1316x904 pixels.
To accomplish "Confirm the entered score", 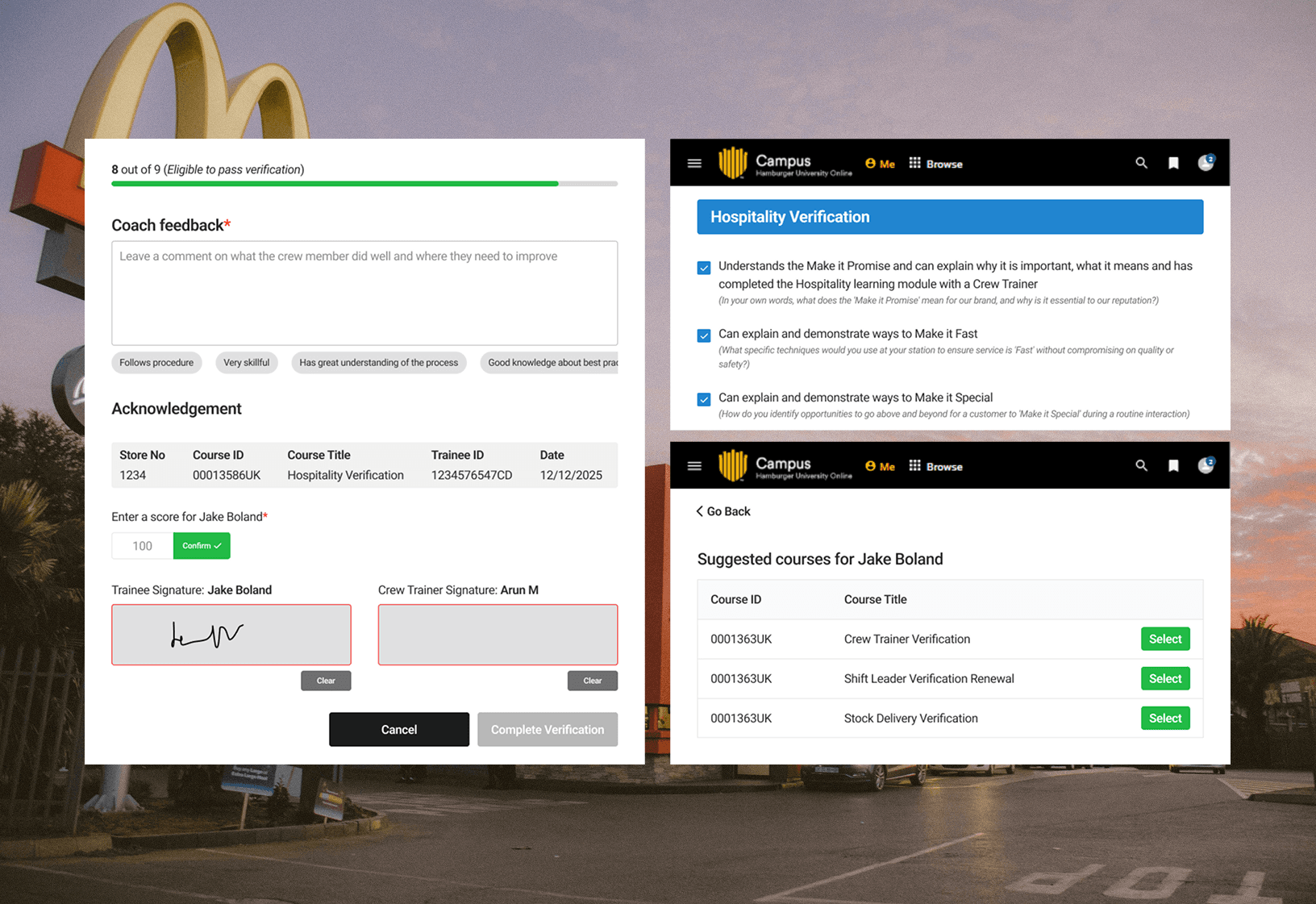I will tap(202, 546).
